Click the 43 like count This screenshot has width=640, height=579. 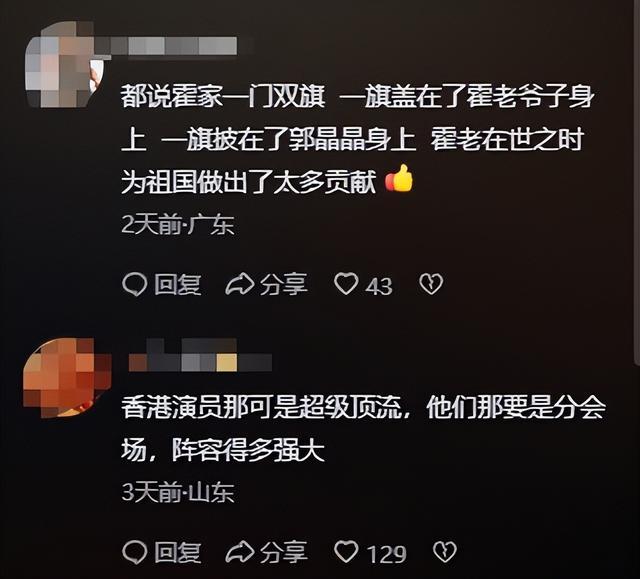(379, 286)
